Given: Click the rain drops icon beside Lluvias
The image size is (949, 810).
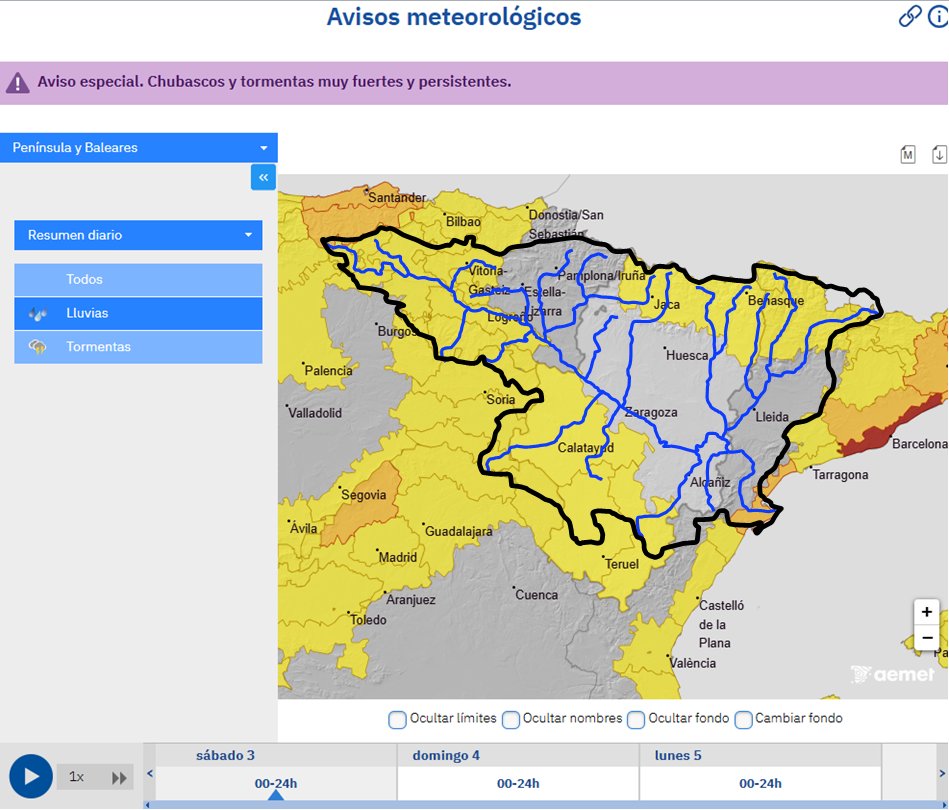Looking at the screenshot, I should pyautogui.click(x=38, y=314).
